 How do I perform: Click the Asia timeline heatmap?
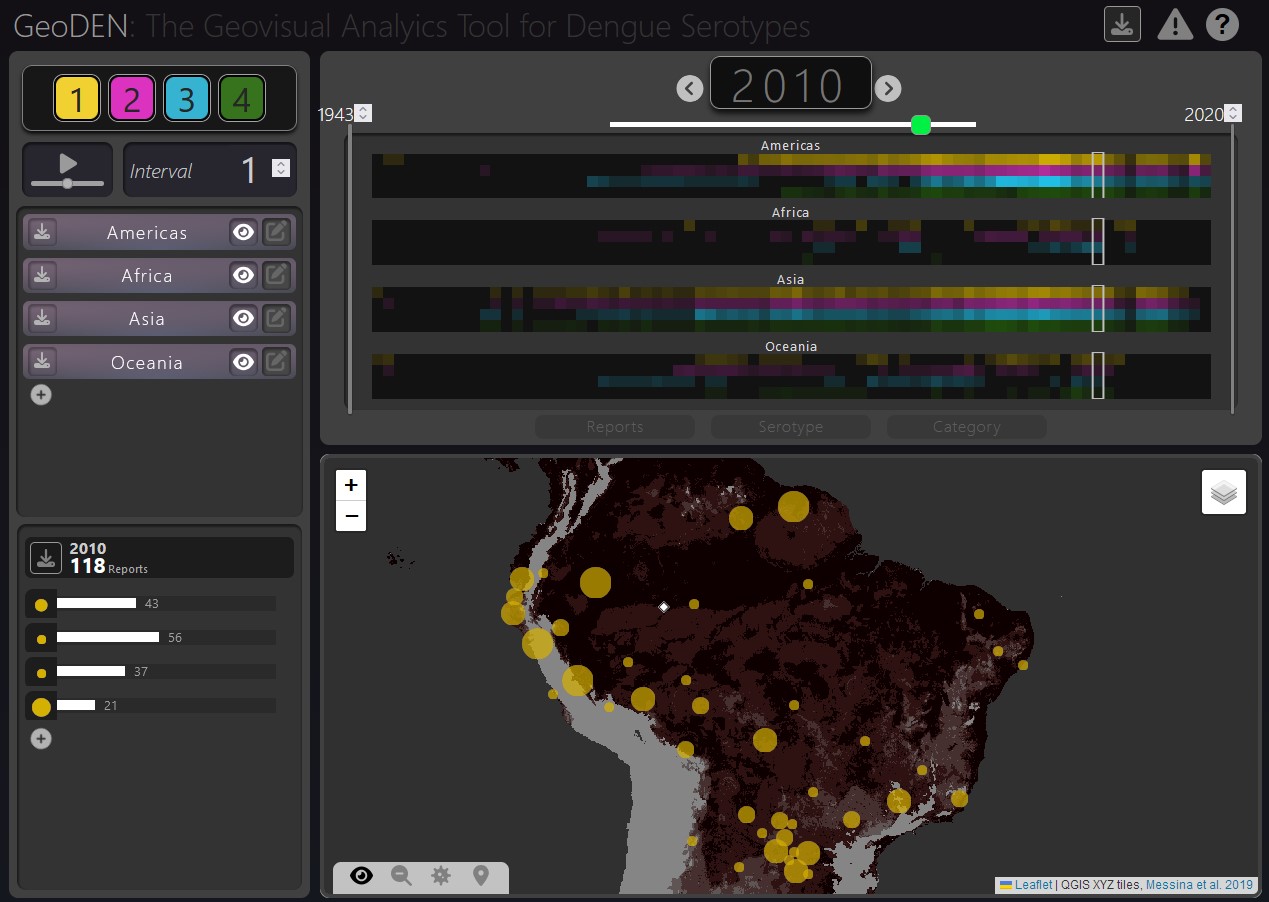tap(791, 310)
